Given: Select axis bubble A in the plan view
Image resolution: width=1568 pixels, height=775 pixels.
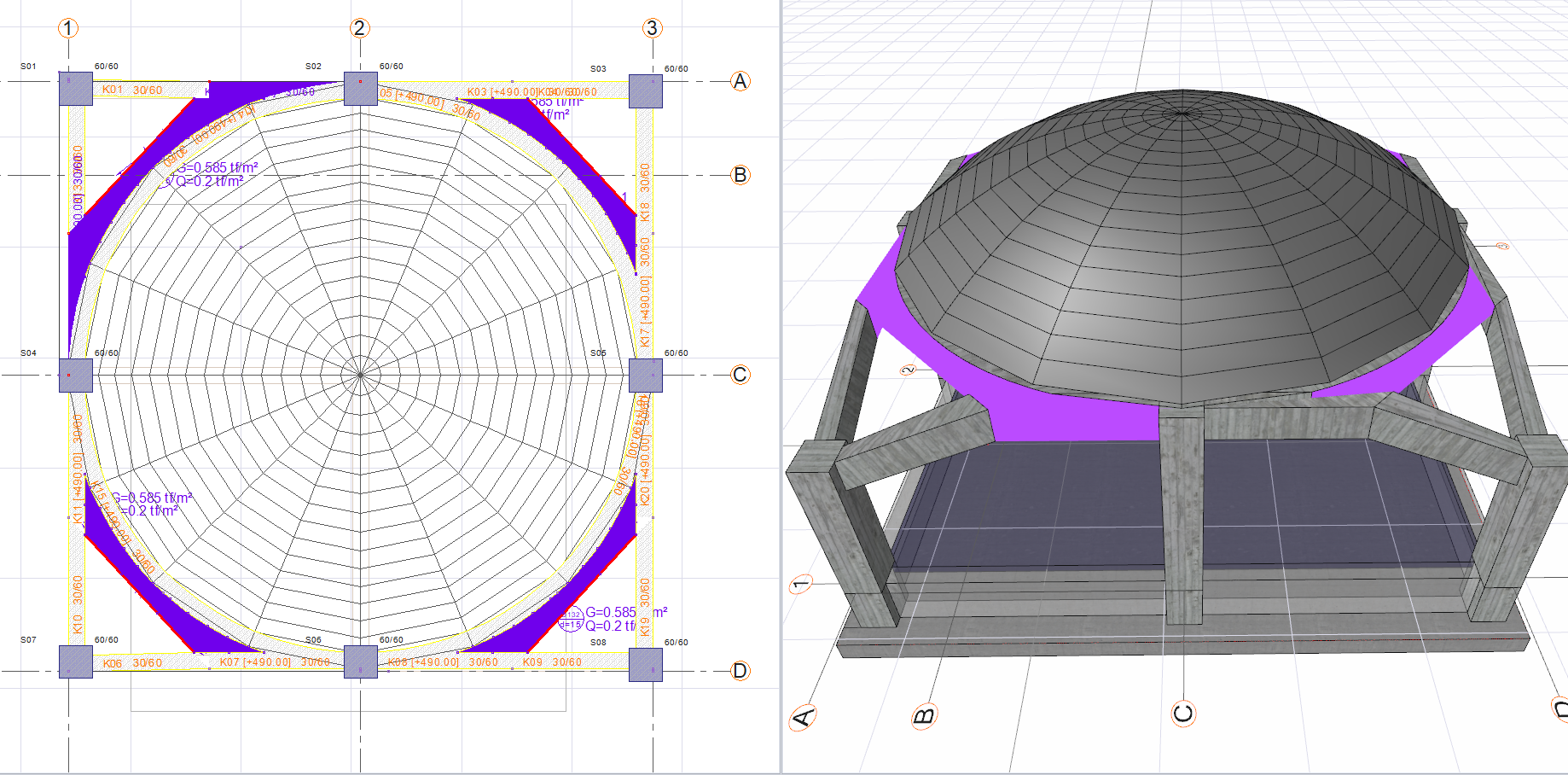Looking at the screenshot, I should tap(740, 81).
